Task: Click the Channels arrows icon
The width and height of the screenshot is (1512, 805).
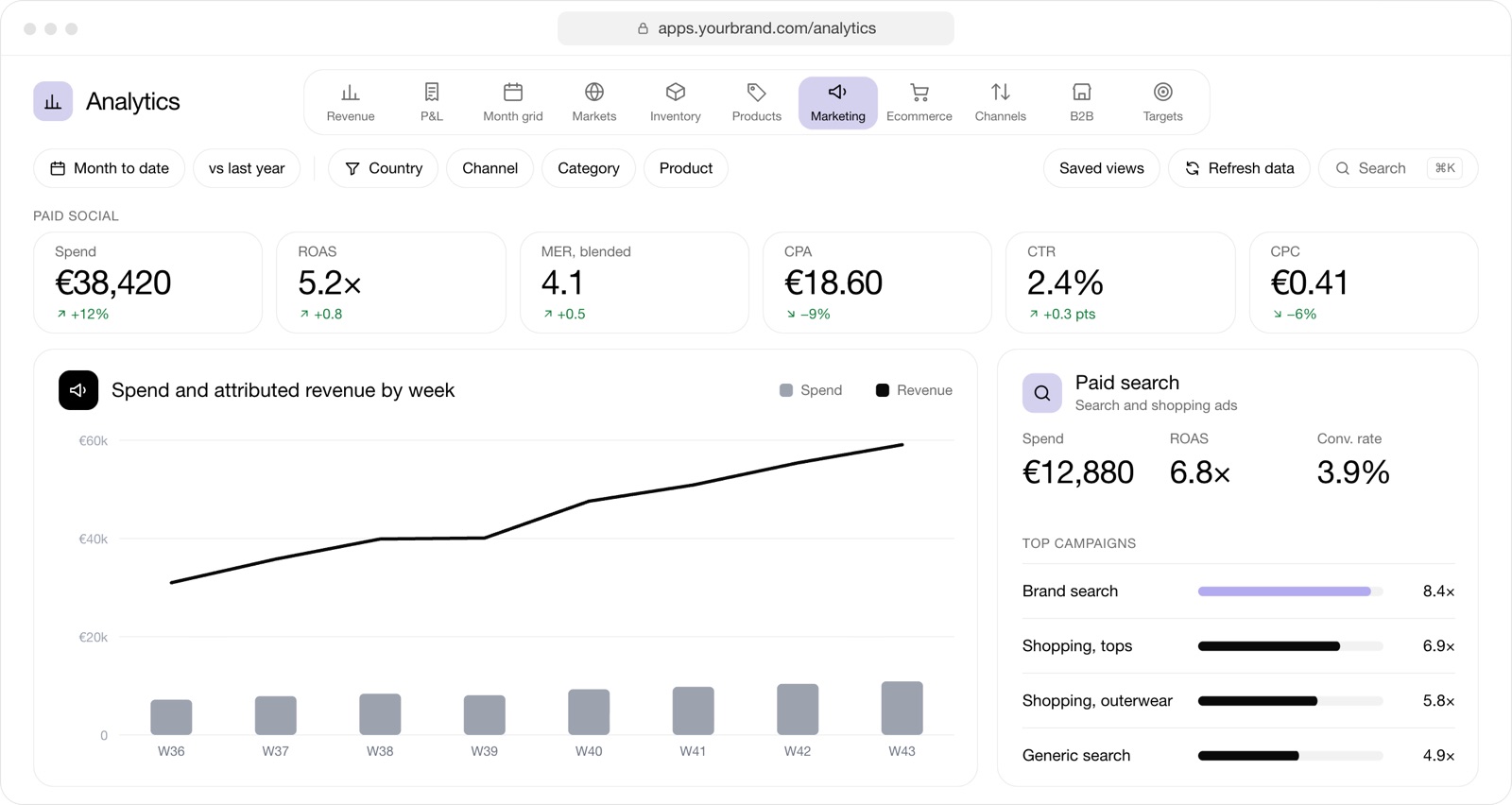Action: tap(1001, 92)
